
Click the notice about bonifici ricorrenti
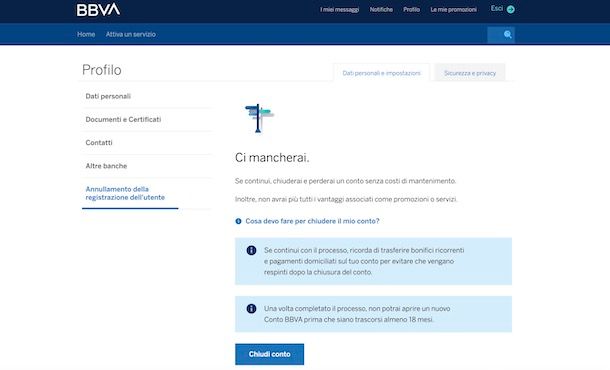point(373,261)
